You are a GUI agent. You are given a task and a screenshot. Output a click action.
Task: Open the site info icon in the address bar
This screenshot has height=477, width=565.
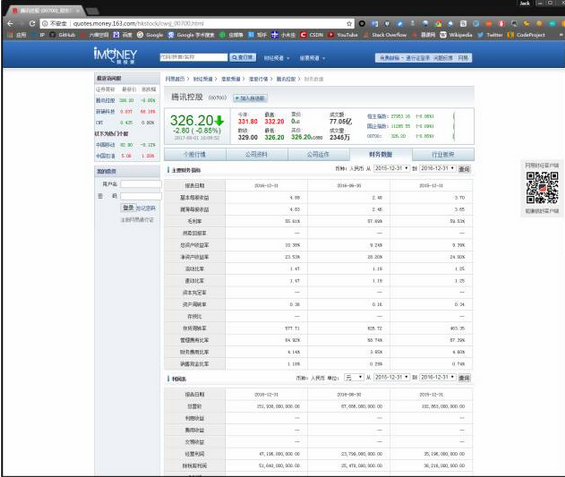(45, 23)
